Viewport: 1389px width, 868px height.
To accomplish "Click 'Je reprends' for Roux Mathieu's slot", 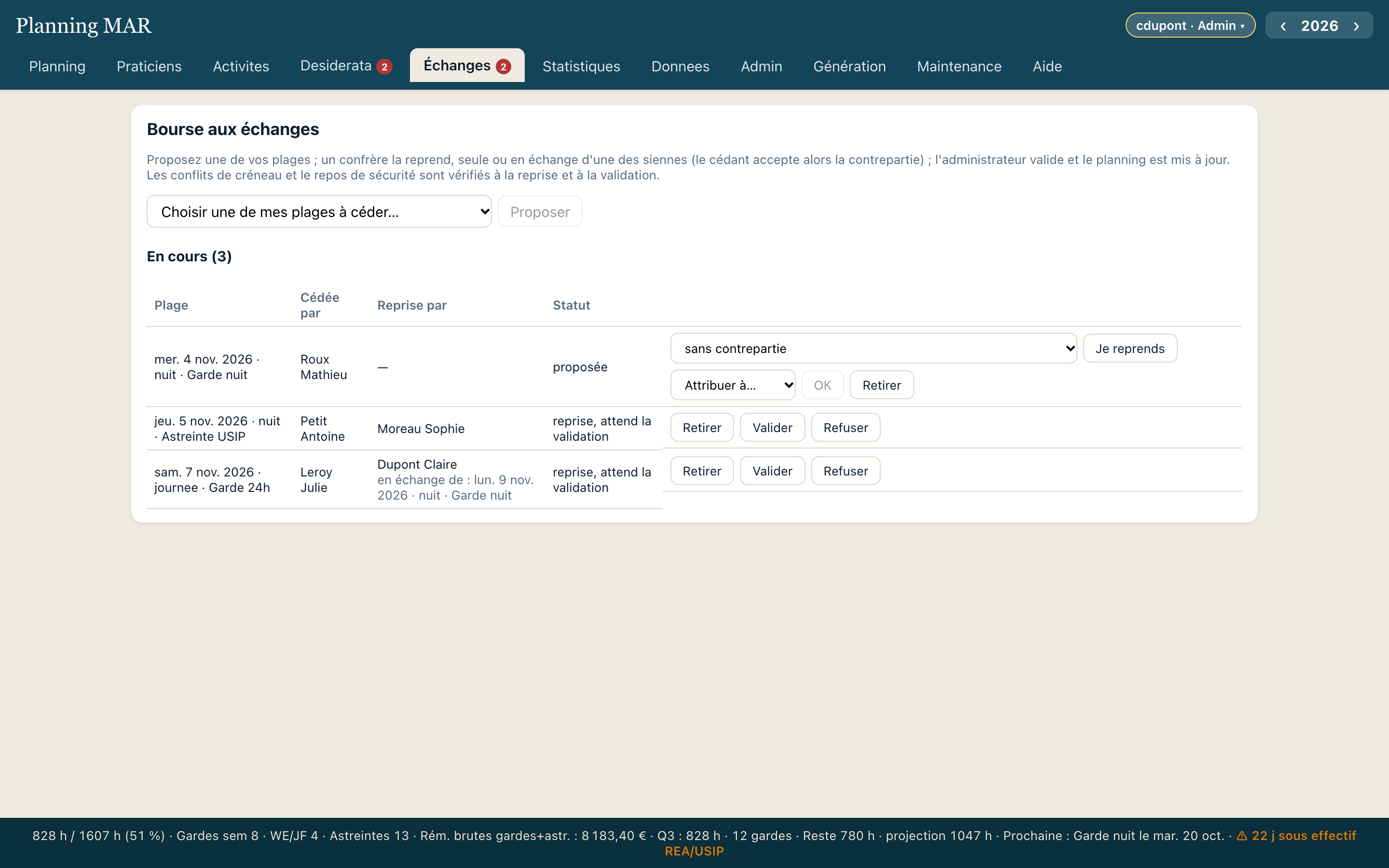I will 1130,349.
